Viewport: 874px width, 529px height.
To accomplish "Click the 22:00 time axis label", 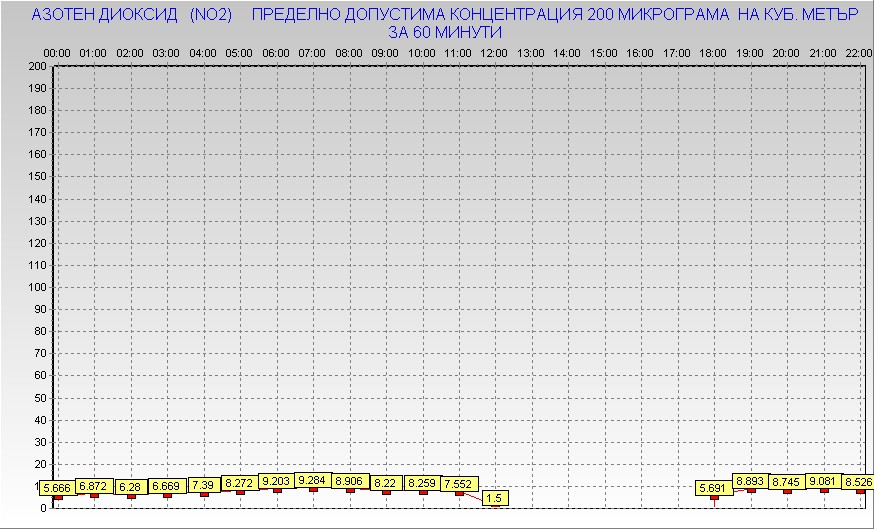I will pos(858,52).
